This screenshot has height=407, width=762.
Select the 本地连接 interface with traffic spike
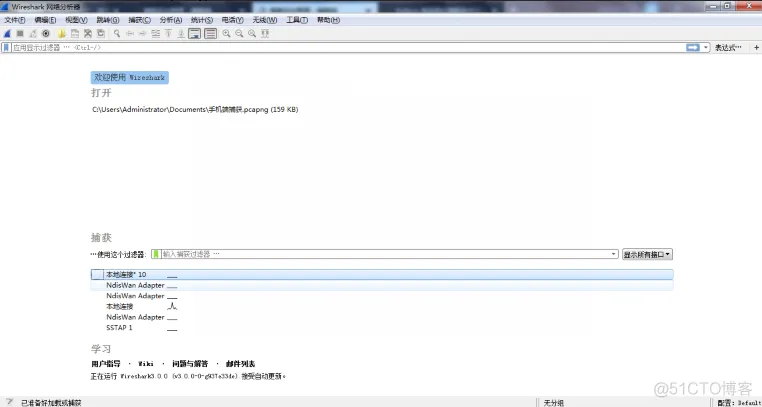(382, 306)
